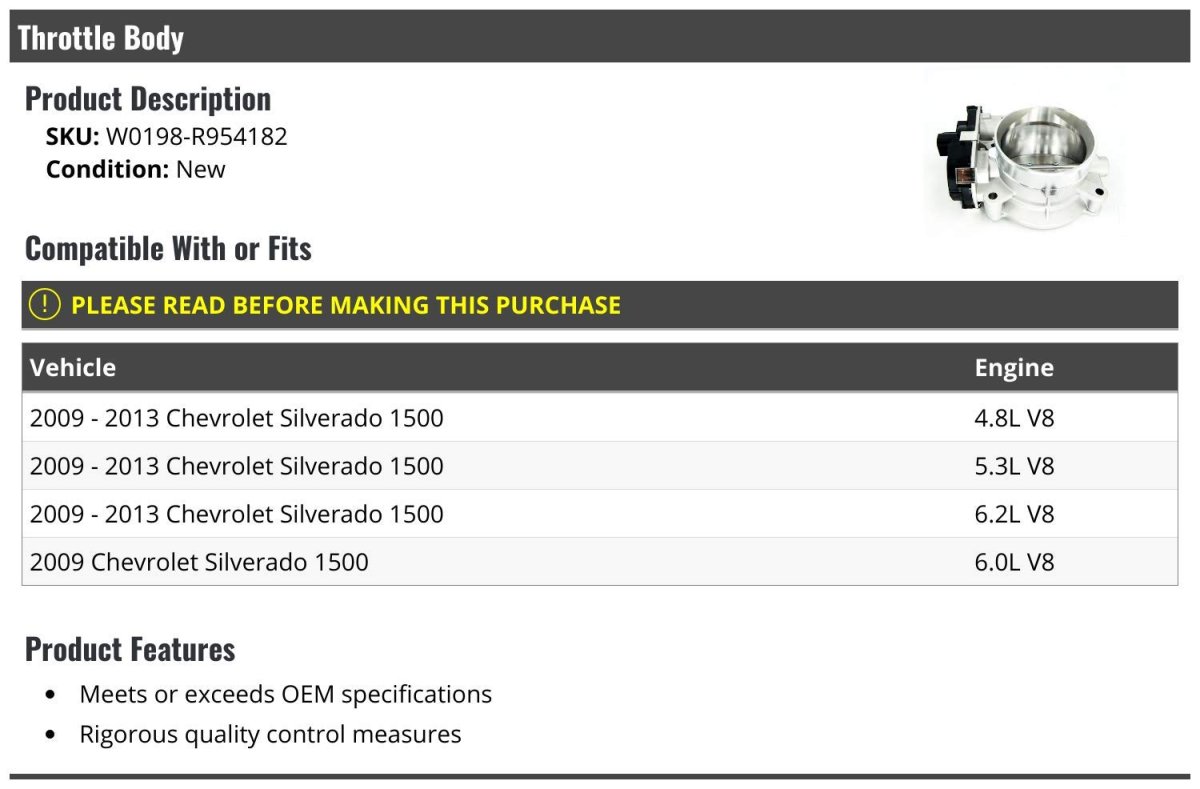Select the 6.0L V8 engine cell
This screenshot has height=789, width=1200.
click(1014, 561)
